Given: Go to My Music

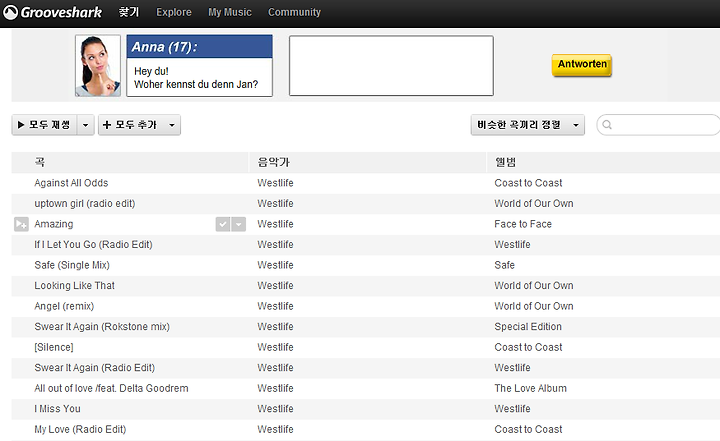Looking at the screenshot, I should (230, 12).
